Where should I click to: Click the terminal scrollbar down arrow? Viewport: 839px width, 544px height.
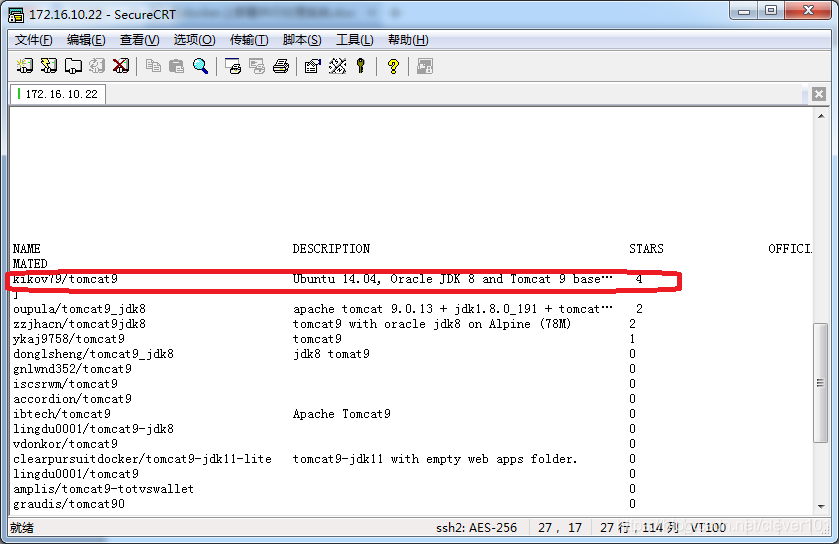[821, 506]
